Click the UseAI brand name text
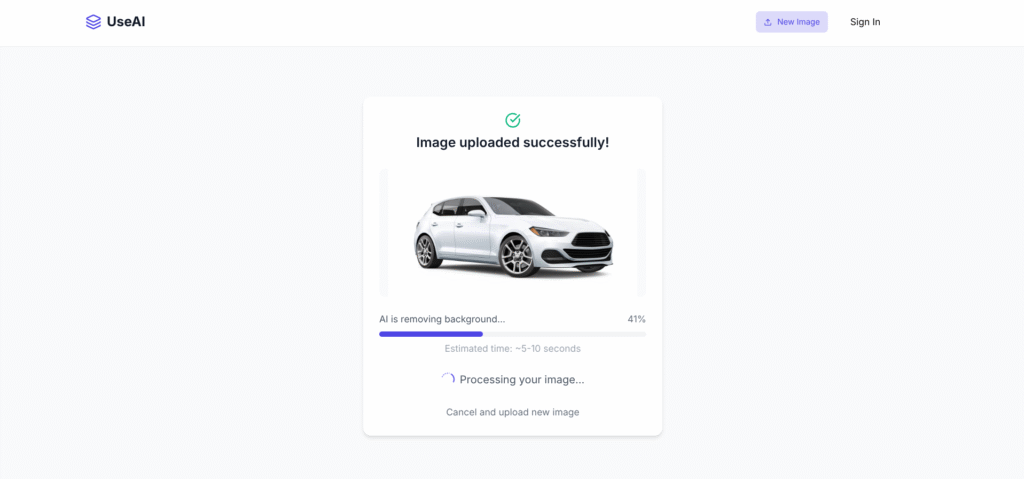The image size is (1024, 479). (x=126, y=22)
